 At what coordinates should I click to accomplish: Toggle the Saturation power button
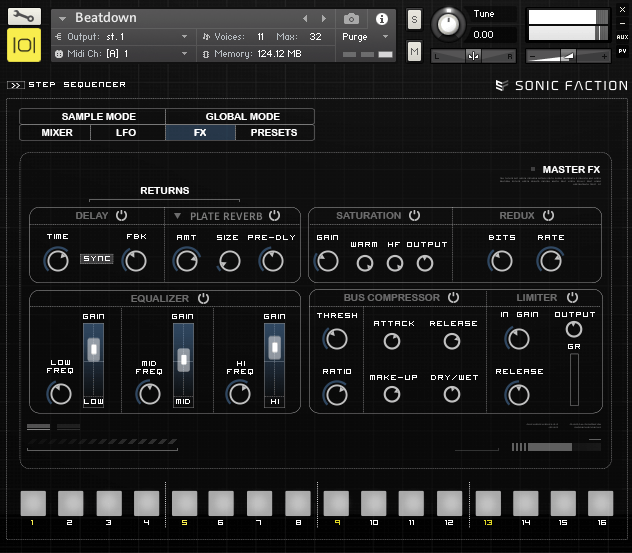coord(414,215)
